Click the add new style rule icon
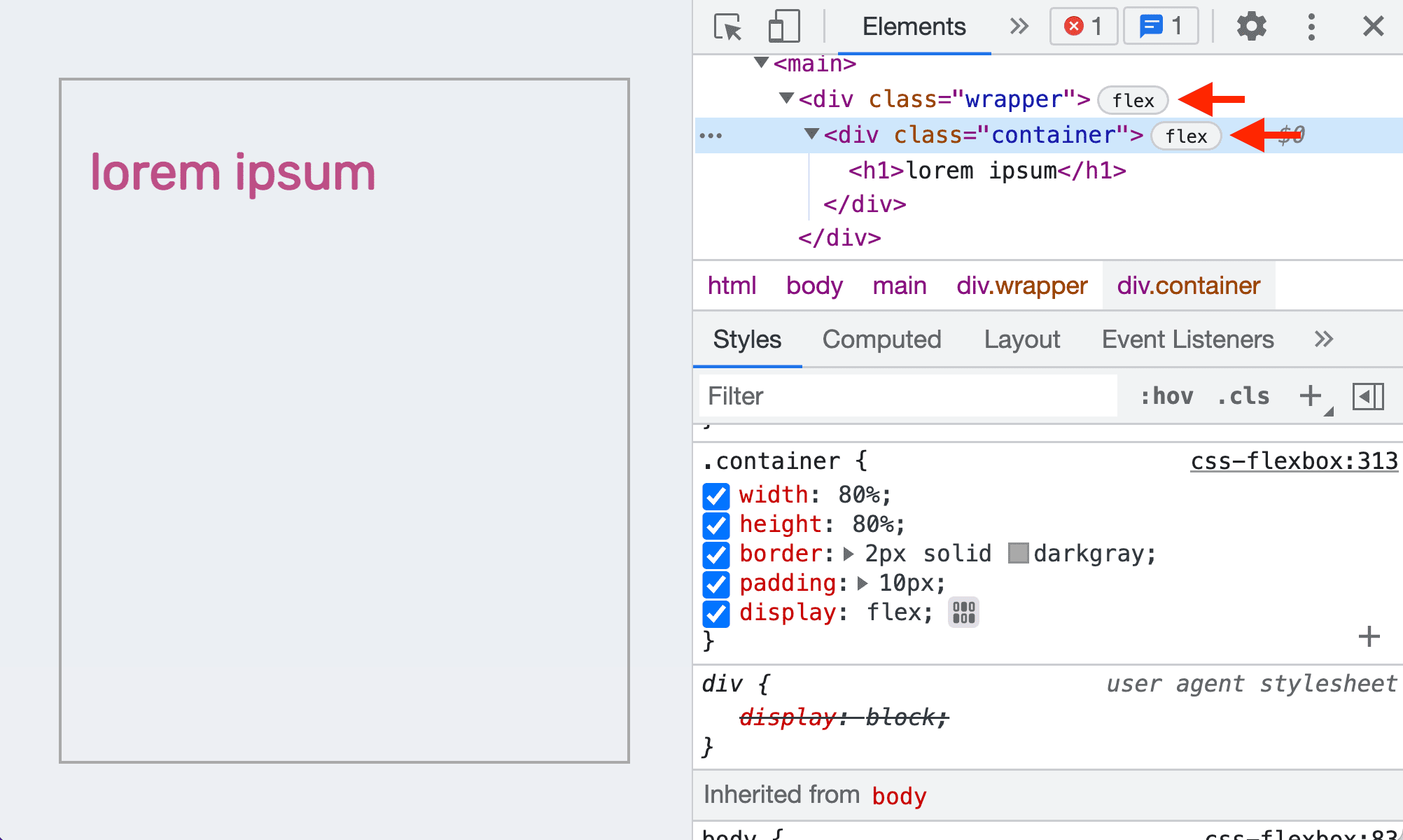1403x840 pixels. coord(1311,395)
